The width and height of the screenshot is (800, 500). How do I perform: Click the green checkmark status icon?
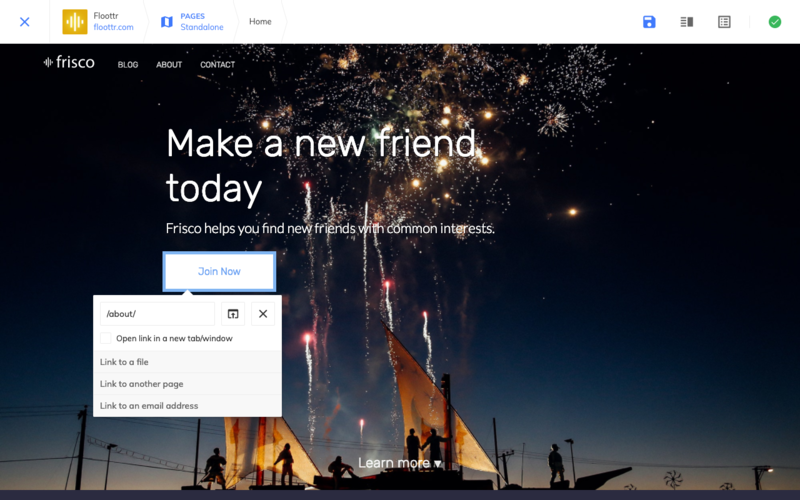coord(774,22)
